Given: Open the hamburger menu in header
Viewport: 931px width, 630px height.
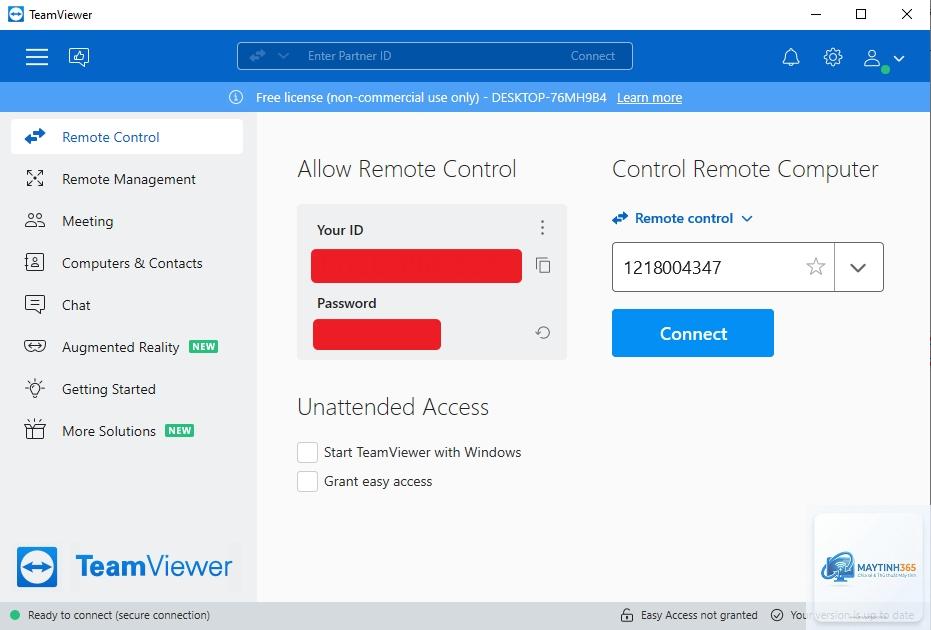Looking at the screenshot, I should [37, 57].
